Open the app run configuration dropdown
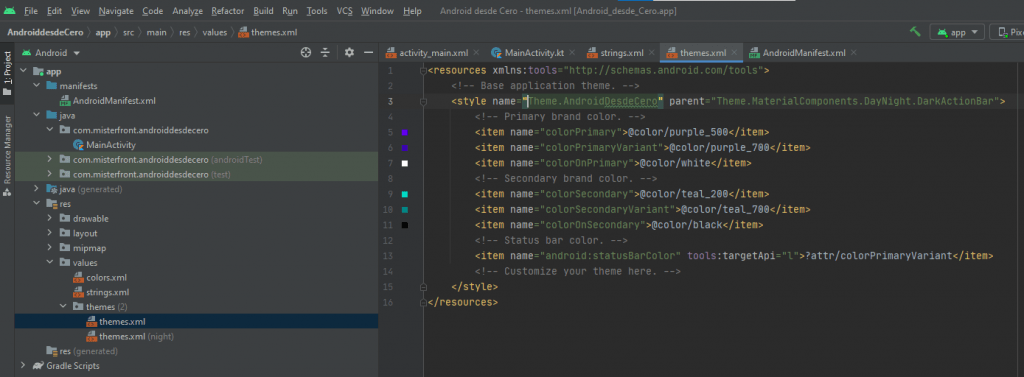 click(x=957, y=32)
